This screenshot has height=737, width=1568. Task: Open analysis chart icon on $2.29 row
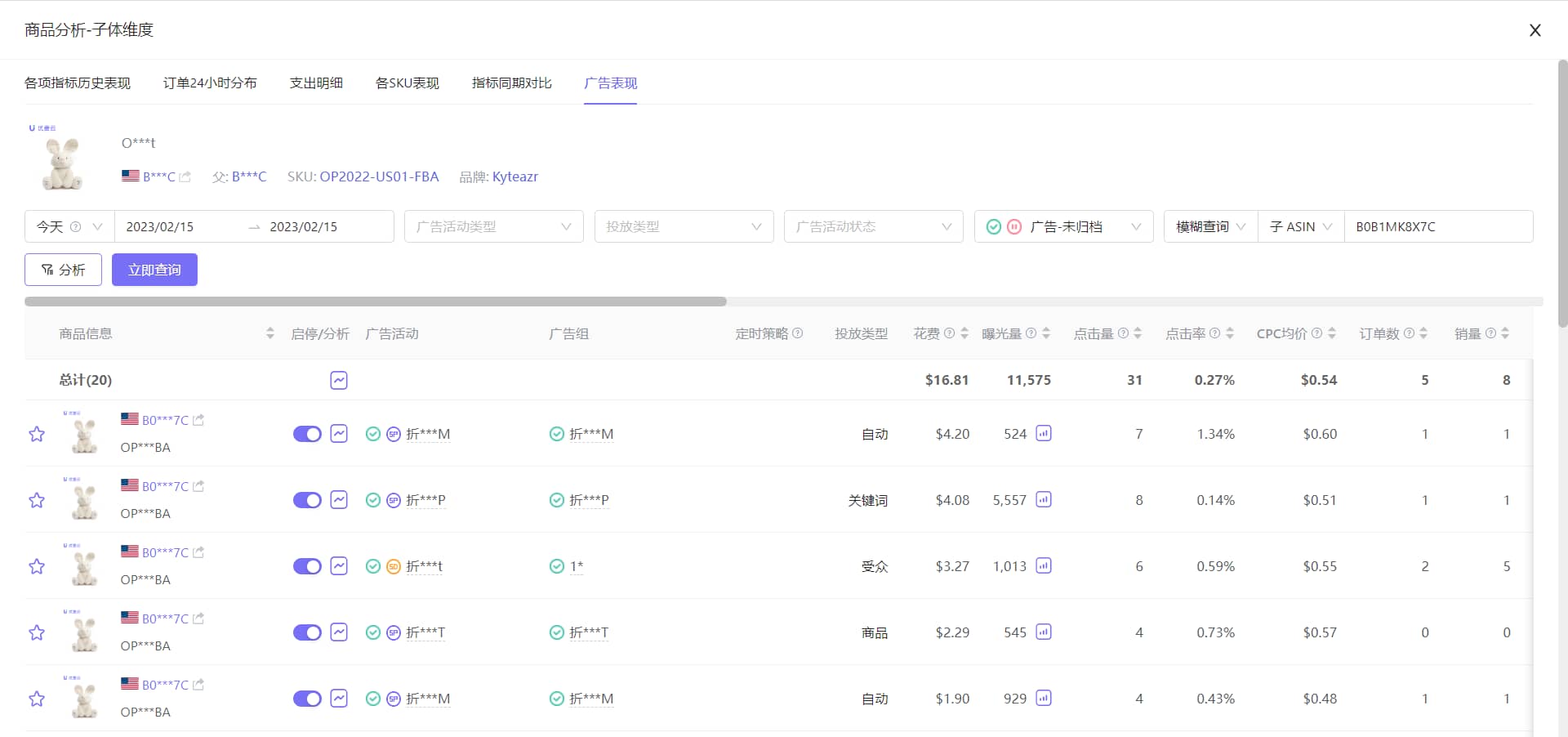pyautogui.click(x=339, y=632)
